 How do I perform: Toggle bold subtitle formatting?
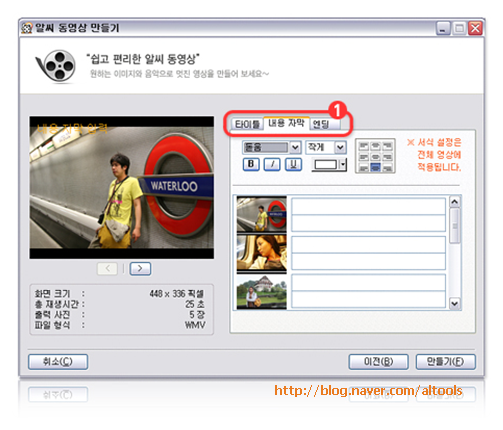pyautogui.click(x=251, y=164)
